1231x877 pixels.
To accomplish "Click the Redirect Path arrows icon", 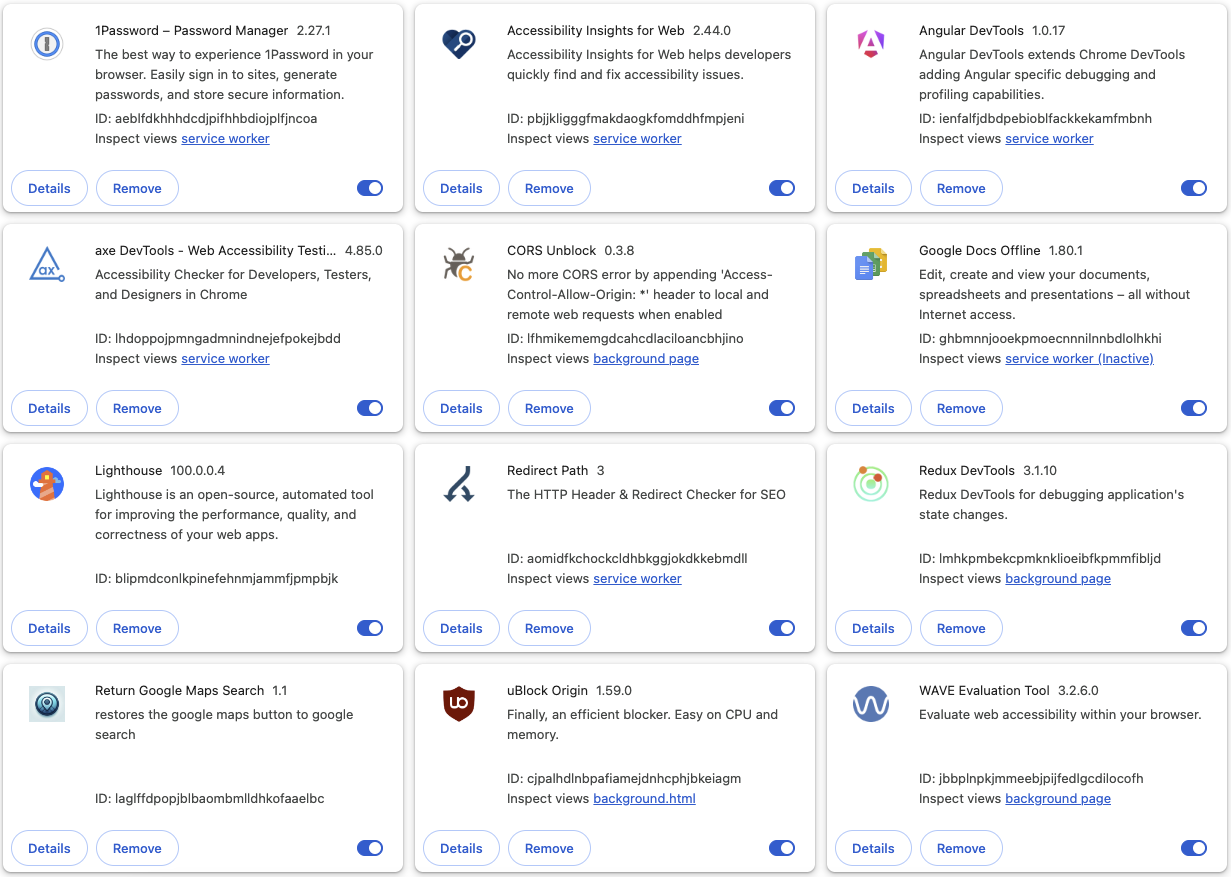I will pyautogui.click(x=459, y=484).
